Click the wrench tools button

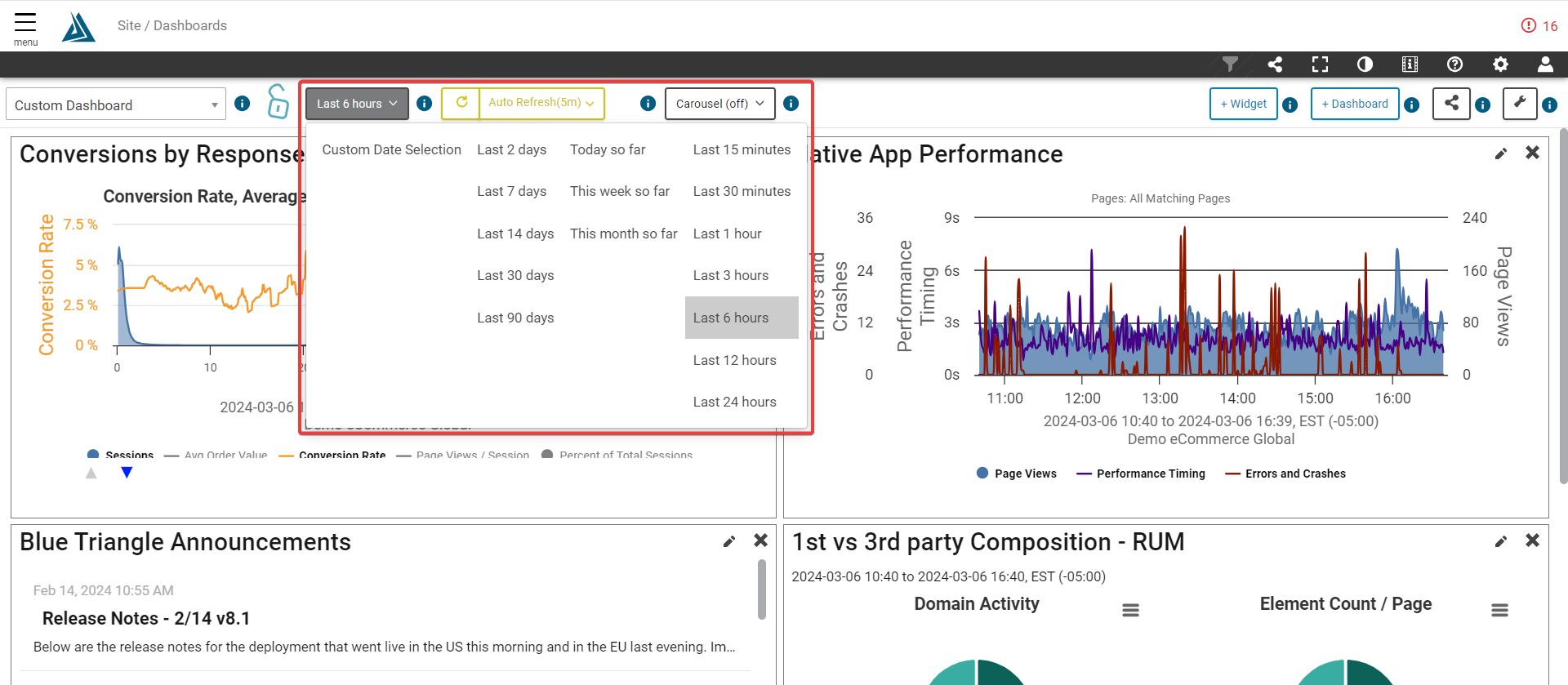click(1519, 104)
